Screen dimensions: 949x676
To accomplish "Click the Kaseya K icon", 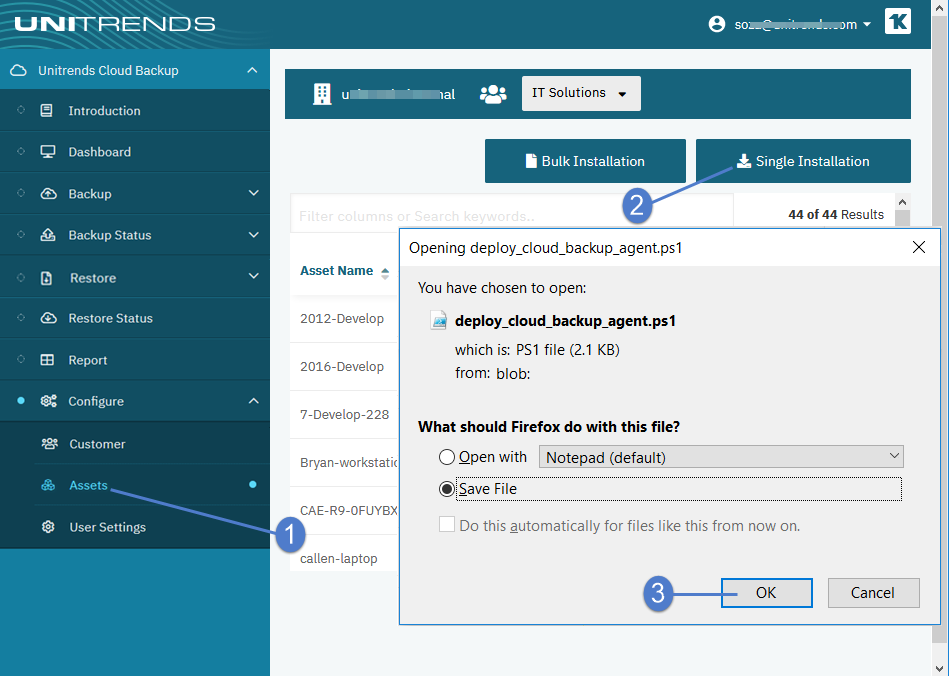I will (898, 21).
